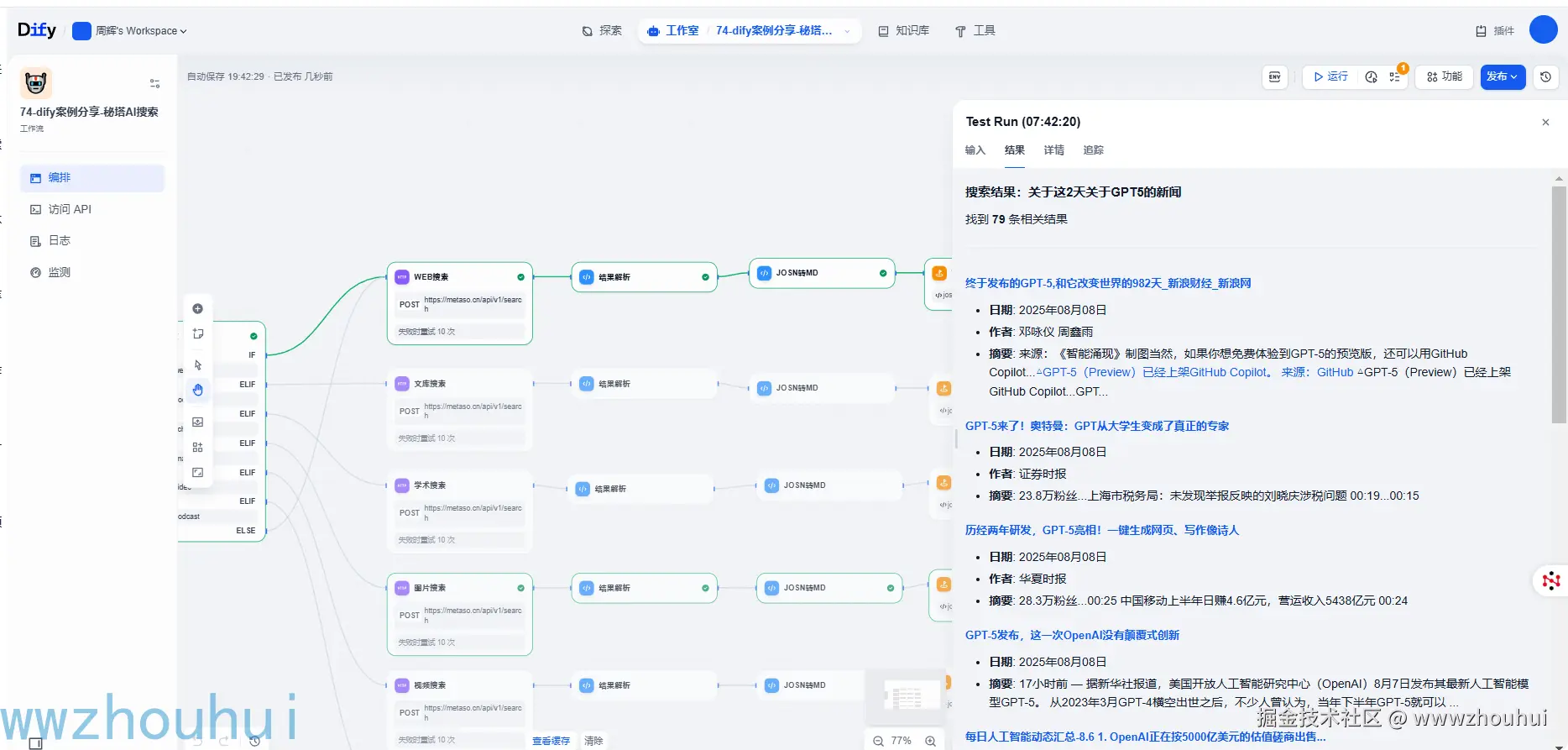Expand the 74-dify案例分享 app switcher dropdown

pos(783,31)
